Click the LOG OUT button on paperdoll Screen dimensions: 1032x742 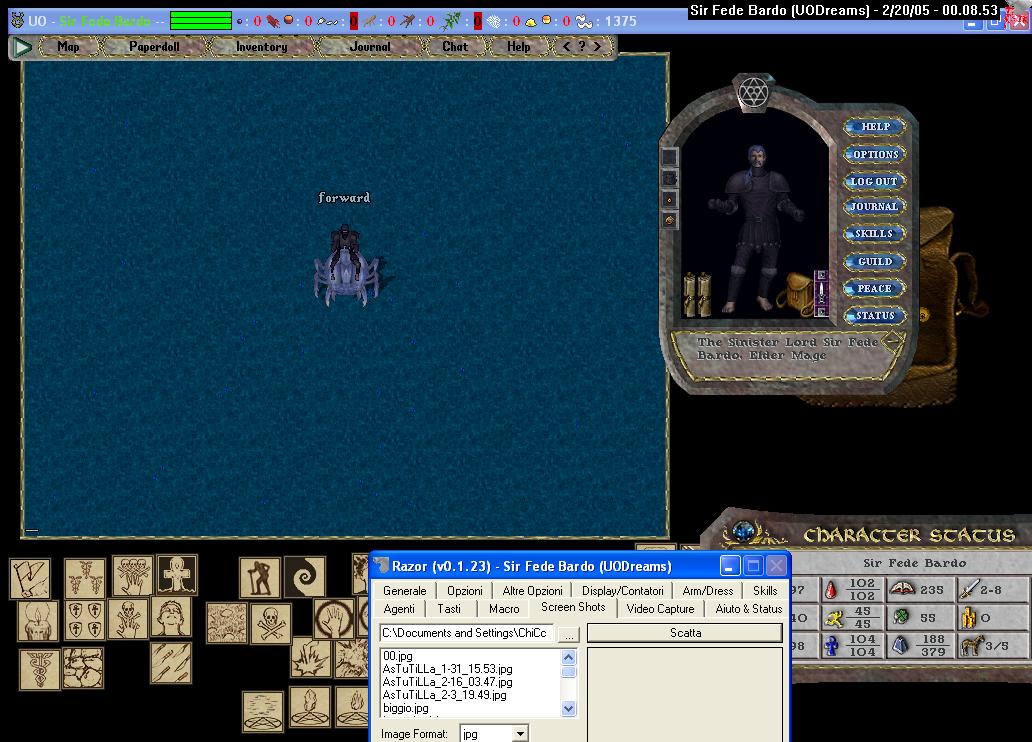tap(875, 181)
